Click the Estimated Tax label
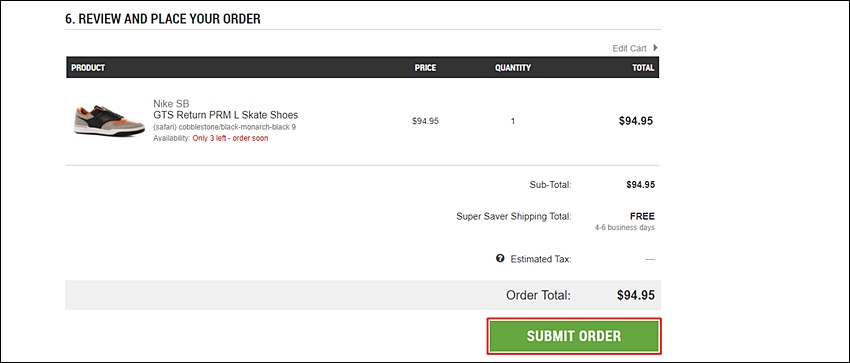Screen dimensions: 850x363 pos(541,259)
